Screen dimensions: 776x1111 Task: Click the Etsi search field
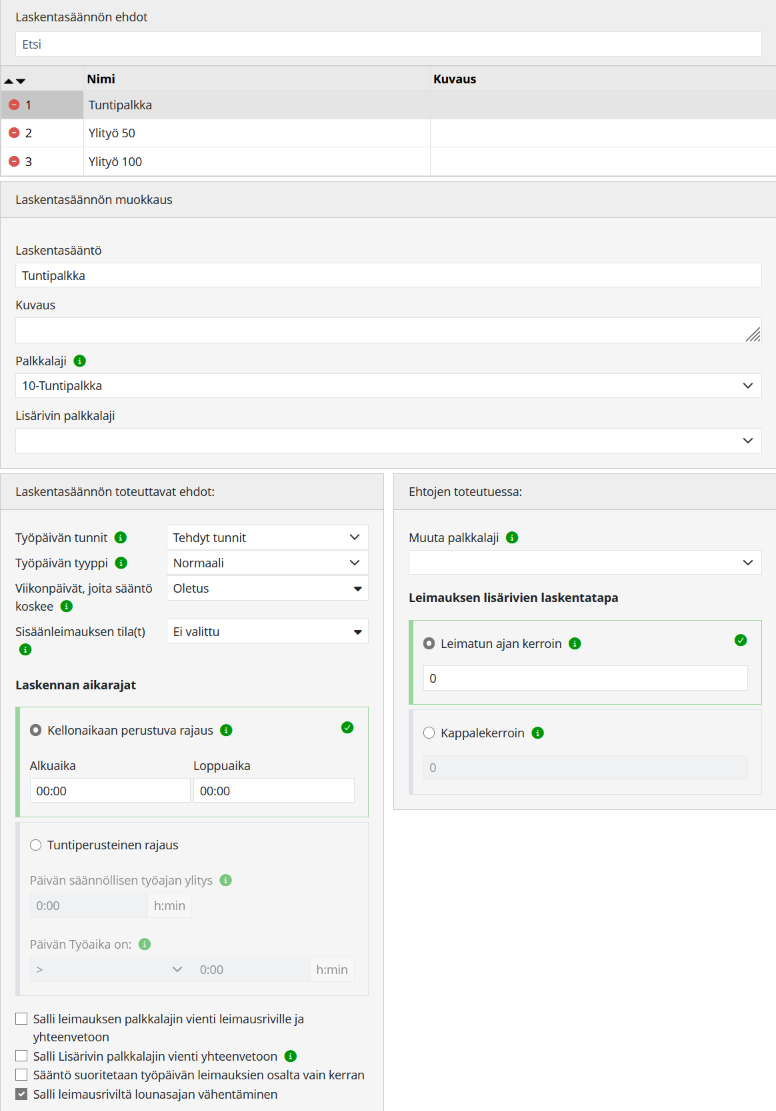coord(388,44)
